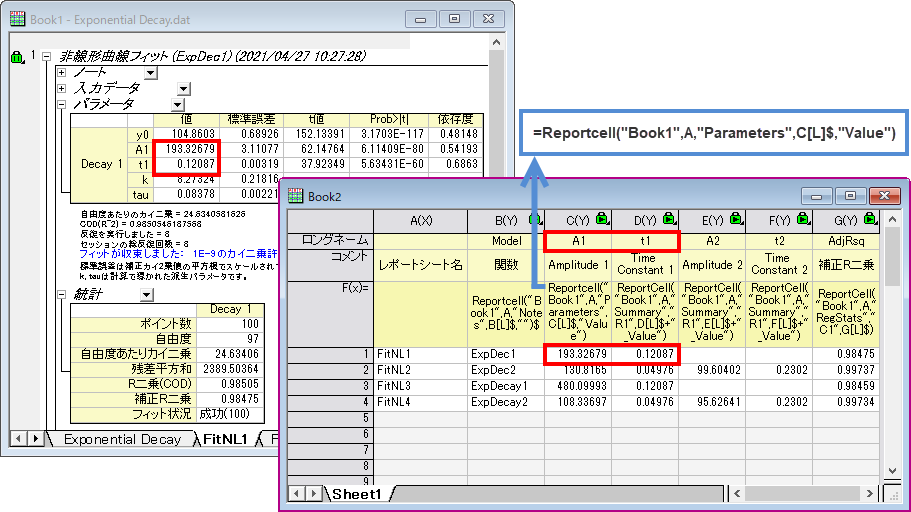Click scroll up arrow in Book2 vertical scrollbar
The width and height of the screenshot is (911, 512).
[x=892, y=220]
